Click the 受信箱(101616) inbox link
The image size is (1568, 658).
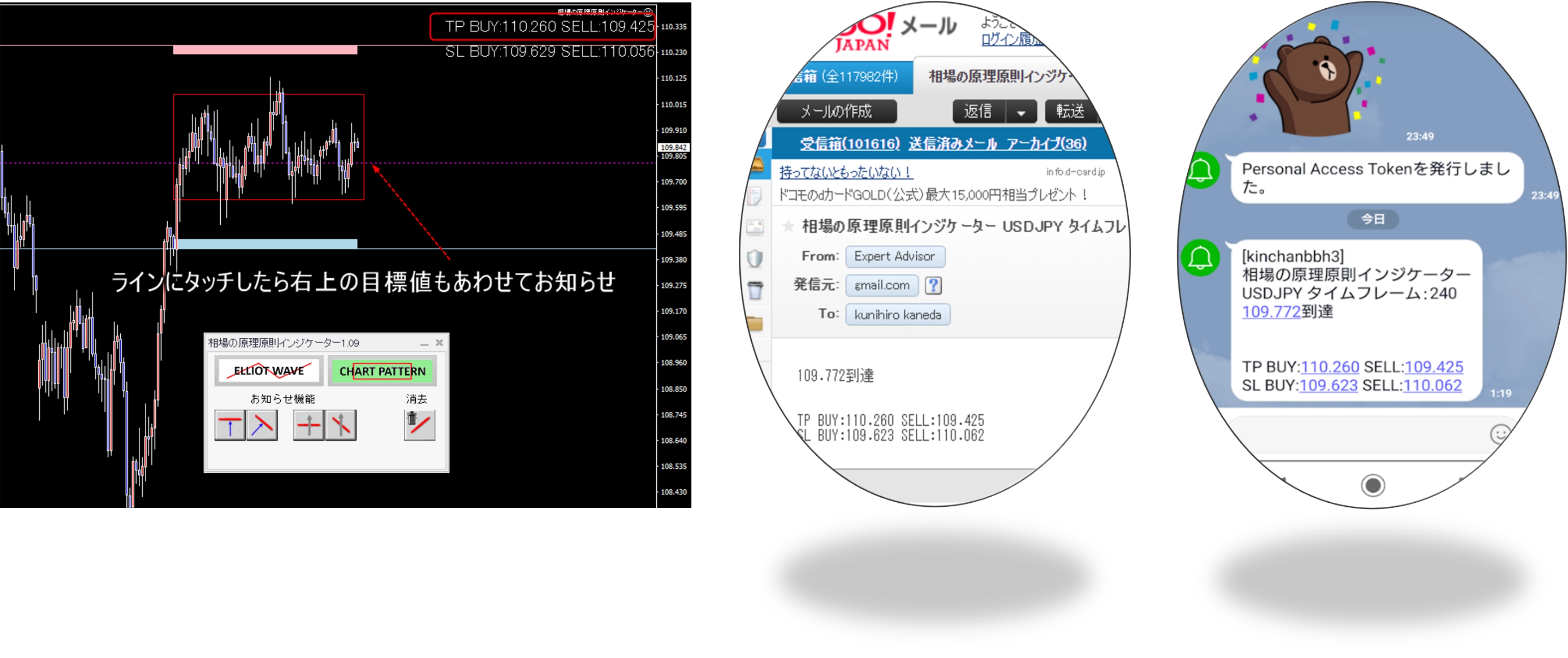click(849, 144)
